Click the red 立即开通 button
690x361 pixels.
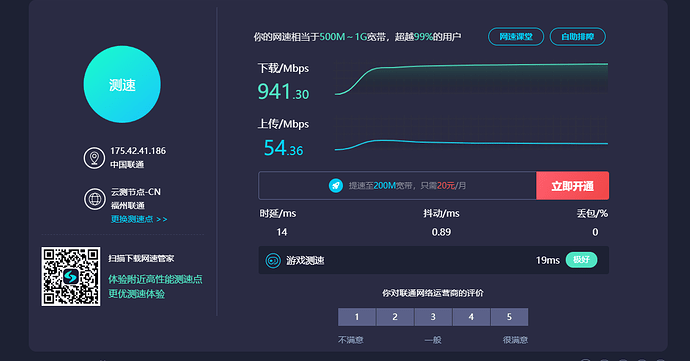click(573, 186)
